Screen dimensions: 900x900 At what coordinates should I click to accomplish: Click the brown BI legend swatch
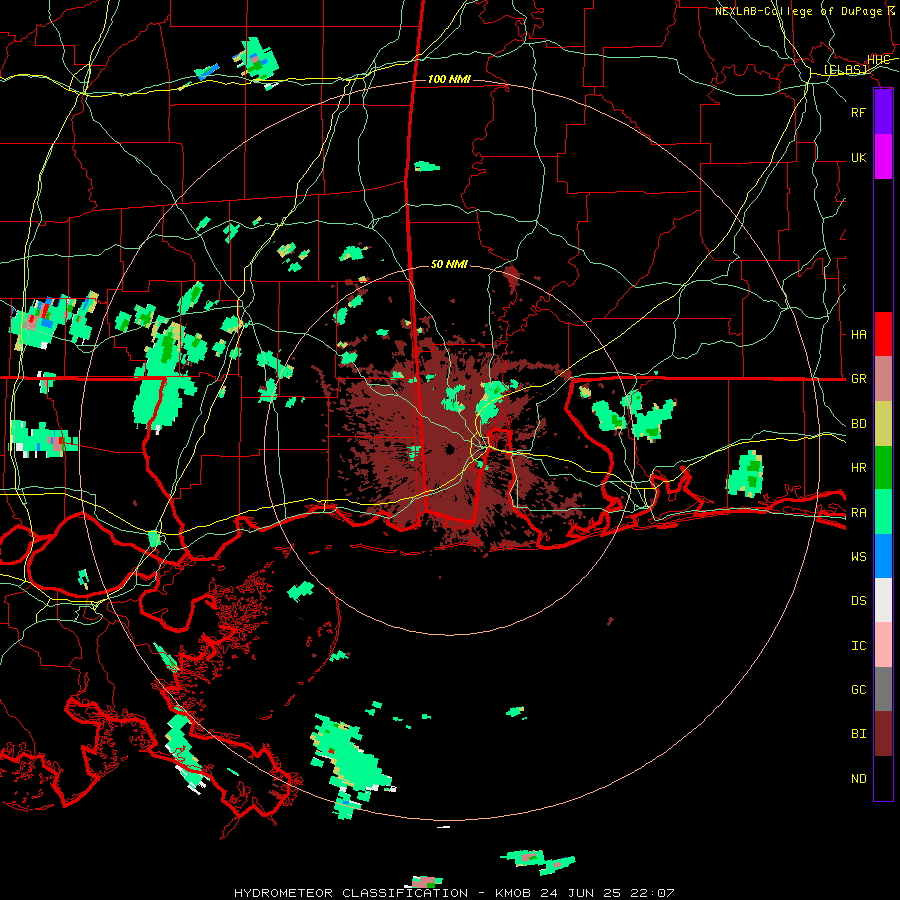pyautogui.click(x=883, y=734)
